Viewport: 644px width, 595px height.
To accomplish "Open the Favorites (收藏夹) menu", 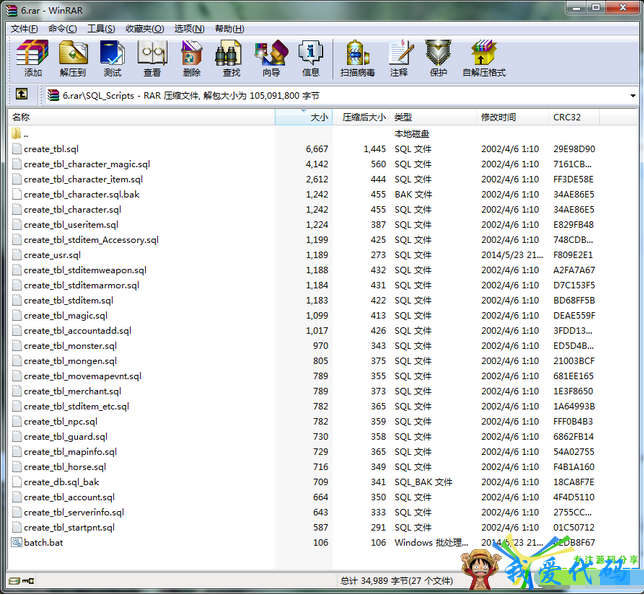I will click(x=145, y=29).
